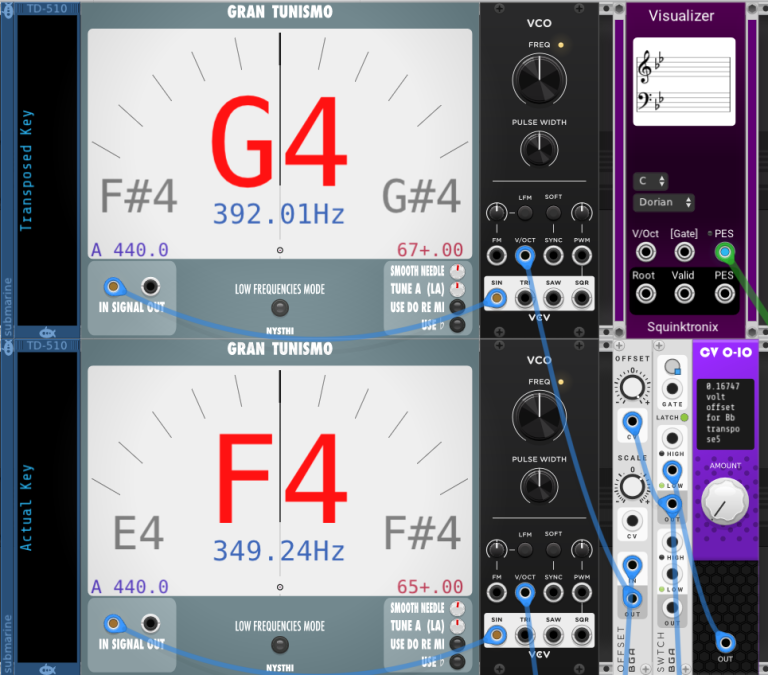The image size is (768, 675).
Task: Click Tune A (LA) knob on Actual Key tuner
Action: [x=457, y=626]
